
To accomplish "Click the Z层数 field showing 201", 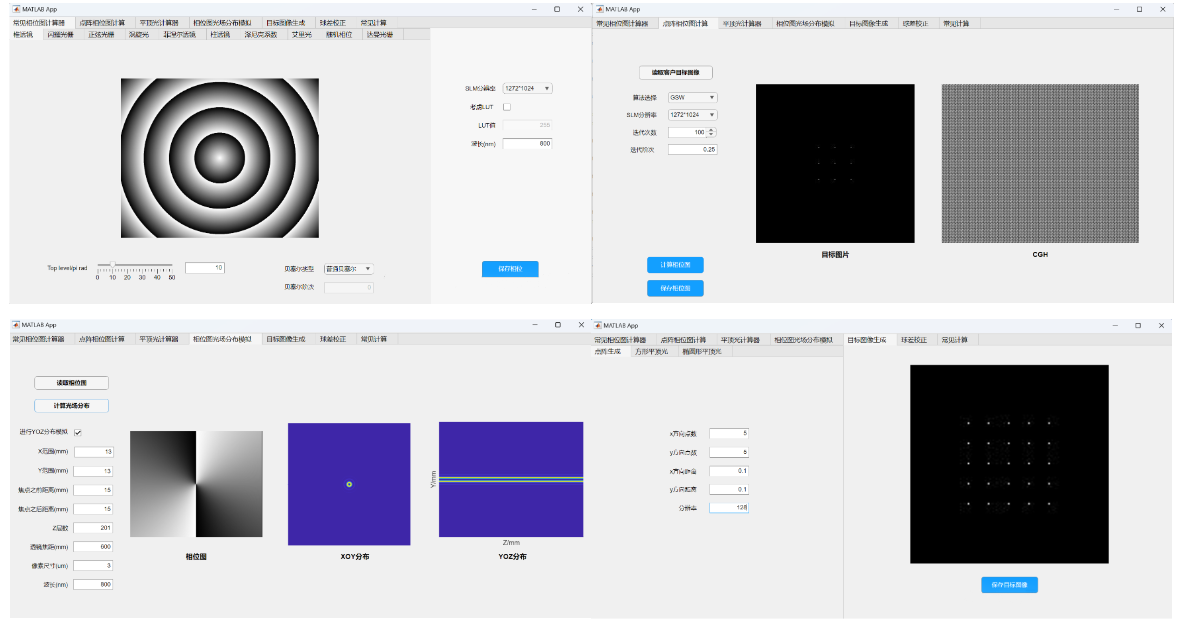I will [94, 528].
